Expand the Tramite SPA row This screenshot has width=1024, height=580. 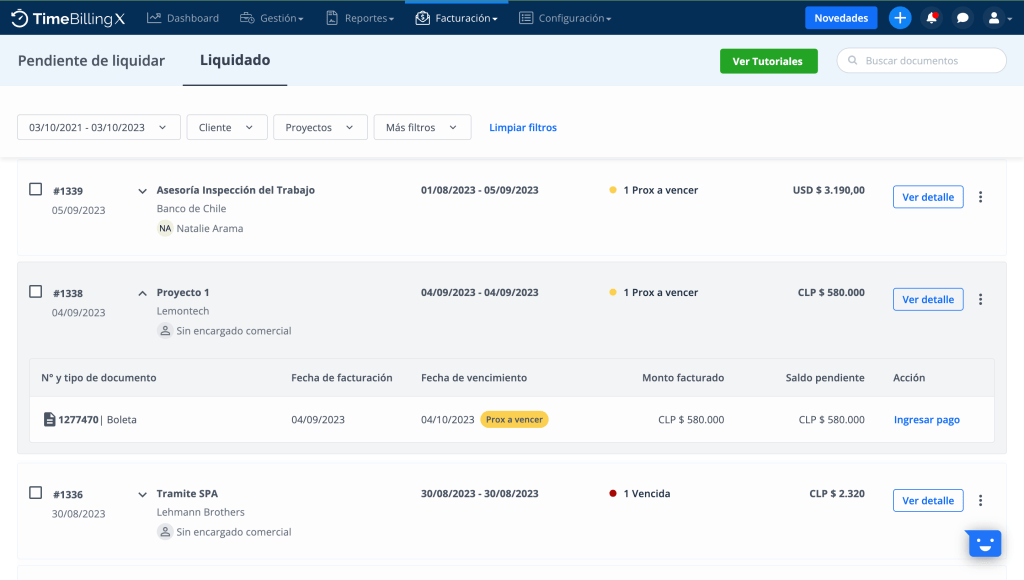pos(142,494)
